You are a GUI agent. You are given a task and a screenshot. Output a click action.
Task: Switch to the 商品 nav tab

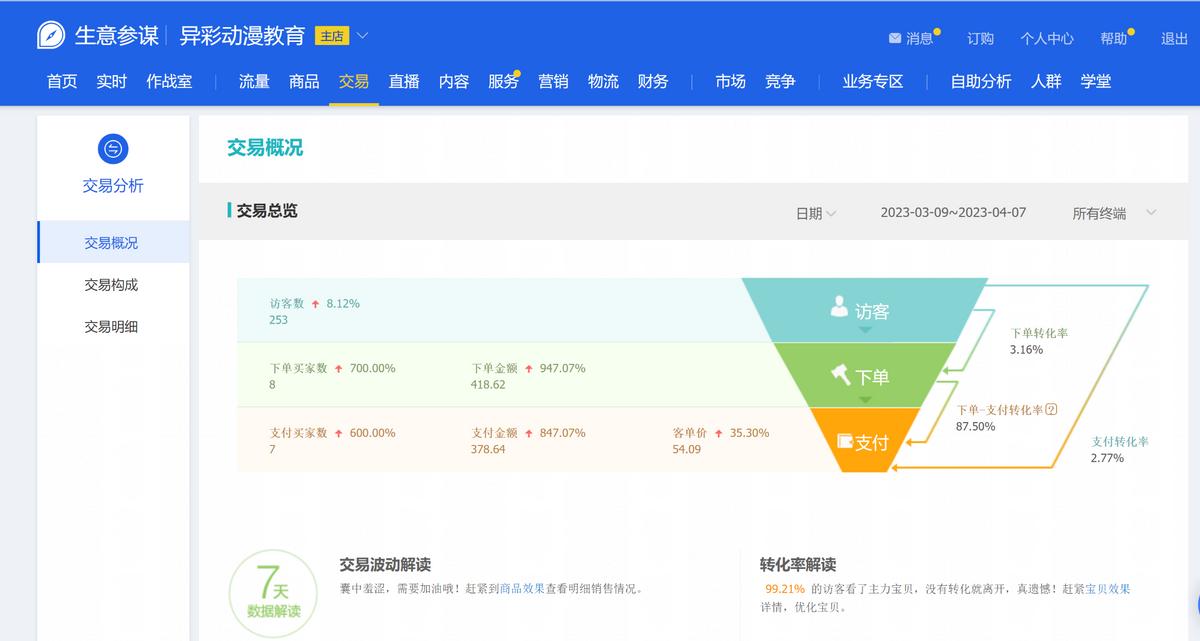pyautogui.click(x=304, y=81)
